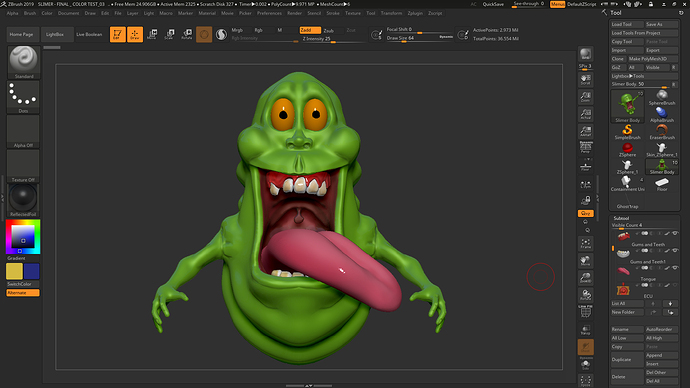Screen dimensions: 690x388
Task: Toggle the orange Qvz button
Action: [x=585, y=213]
